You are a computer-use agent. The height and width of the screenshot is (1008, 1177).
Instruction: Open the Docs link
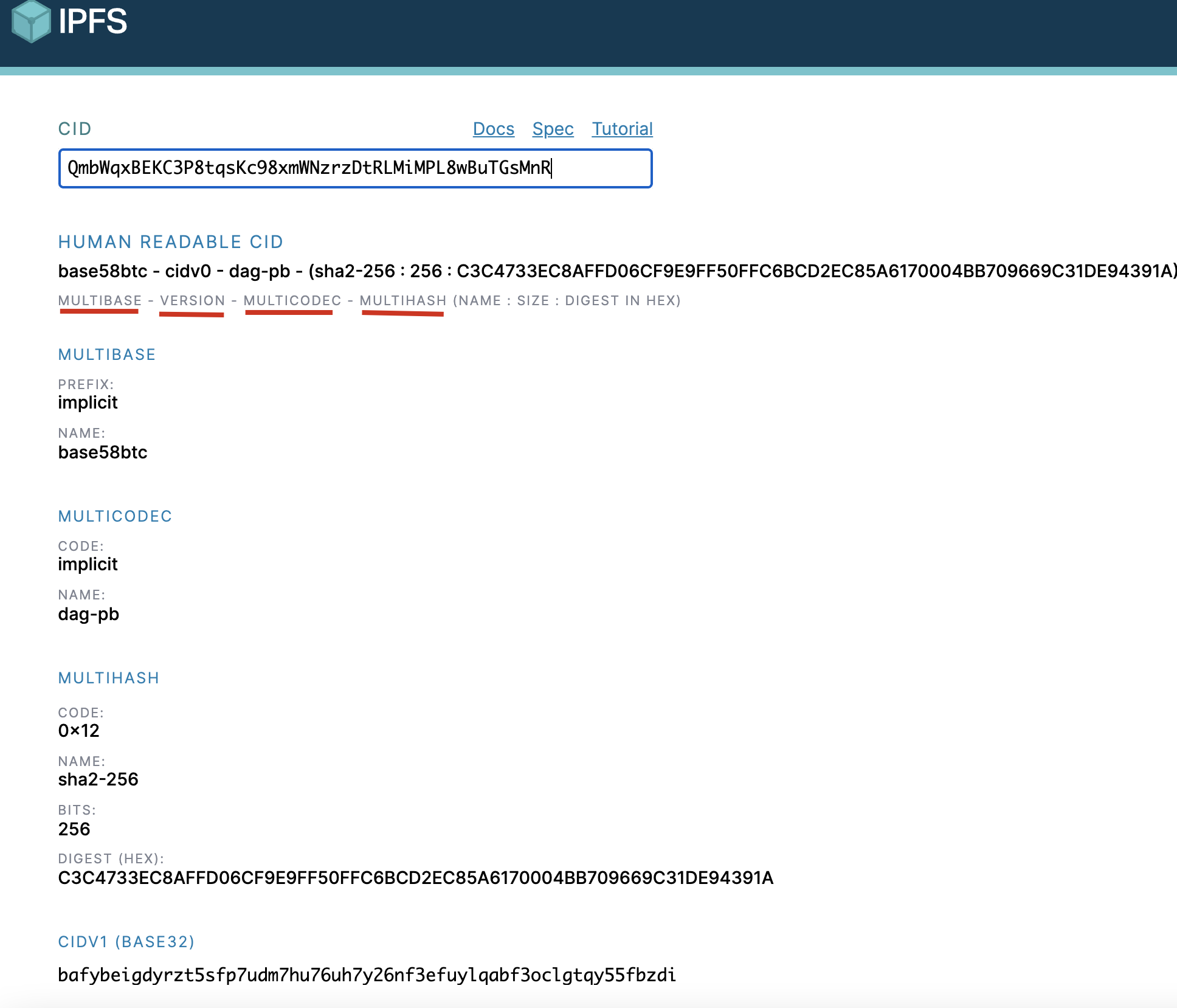tap(493, 129)
